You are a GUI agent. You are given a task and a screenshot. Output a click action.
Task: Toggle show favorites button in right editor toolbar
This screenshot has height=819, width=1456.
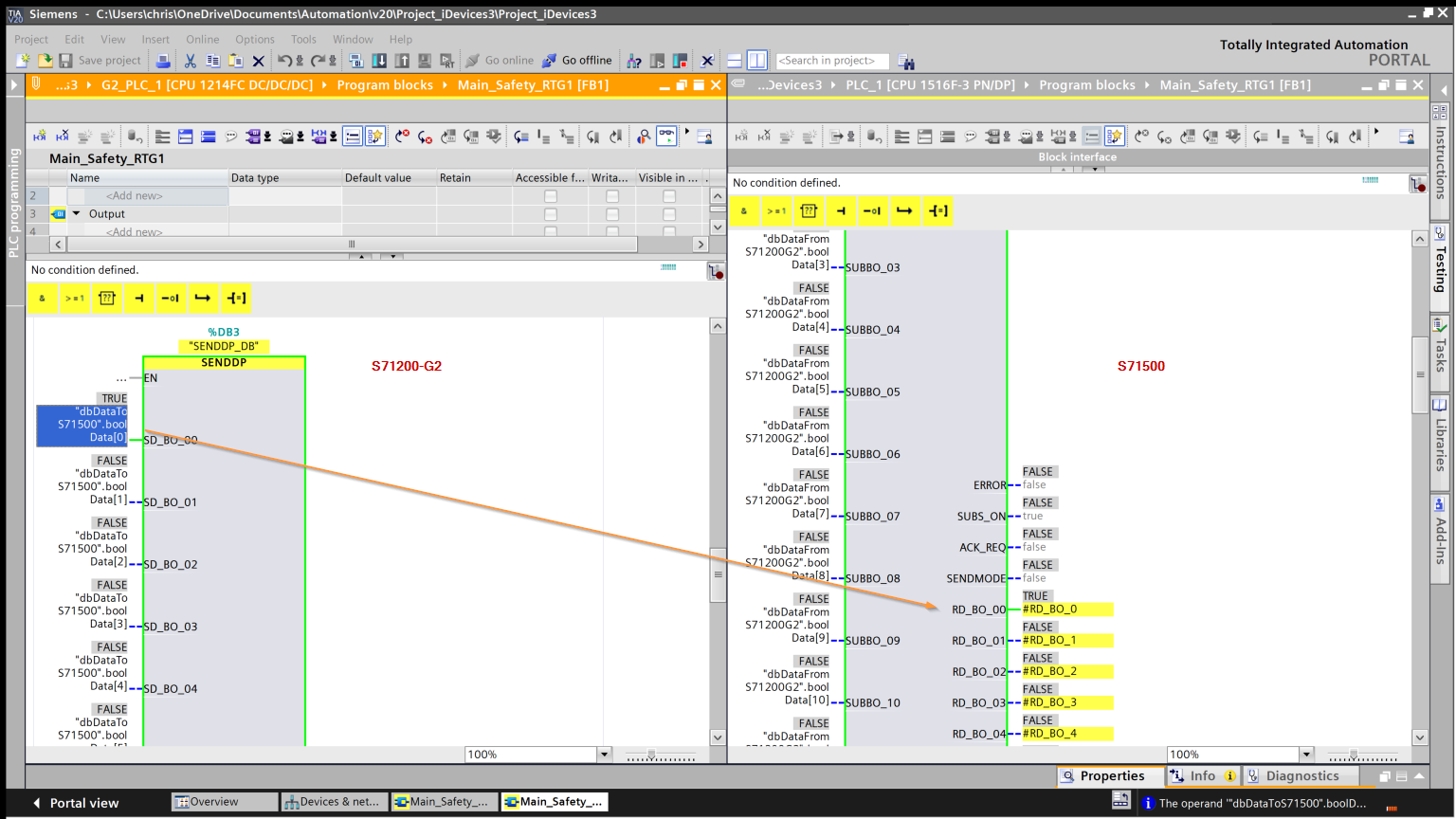point(1115,136)
